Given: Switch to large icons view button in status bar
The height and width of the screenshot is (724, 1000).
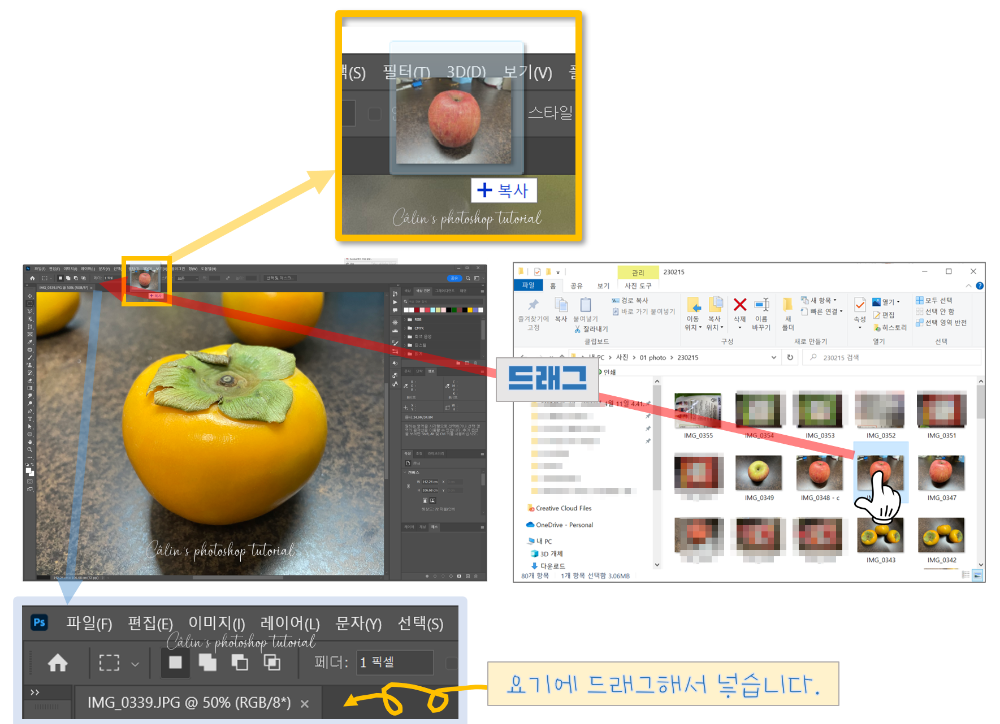Looking at the screenshot, I should pos(977,575).
